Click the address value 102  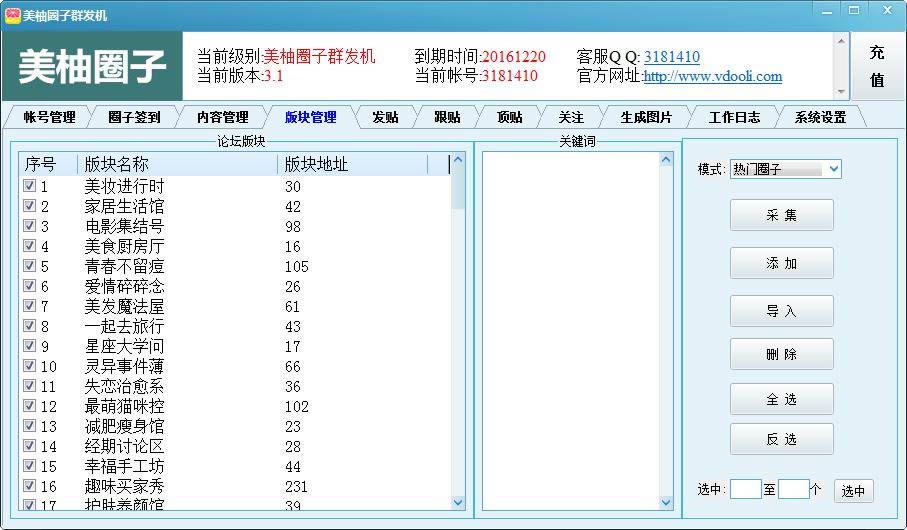pyautogui.click(x=297, y=407)
